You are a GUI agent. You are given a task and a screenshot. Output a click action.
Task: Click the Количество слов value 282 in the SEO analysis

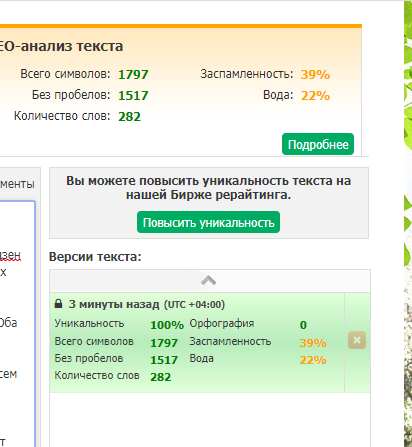129,117
